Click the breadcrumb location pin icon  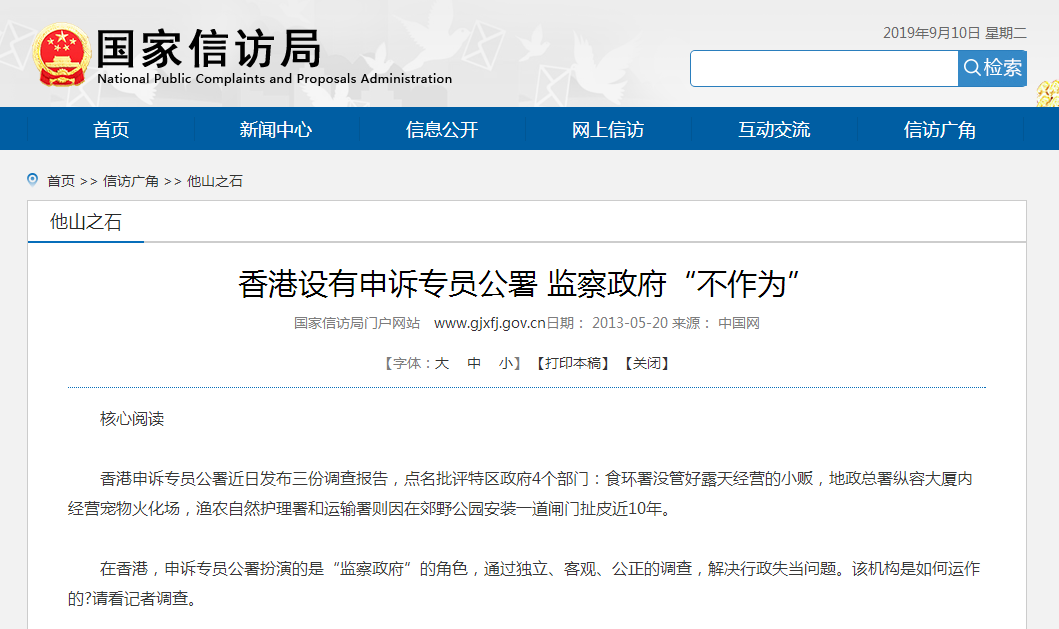click(33, 180)
